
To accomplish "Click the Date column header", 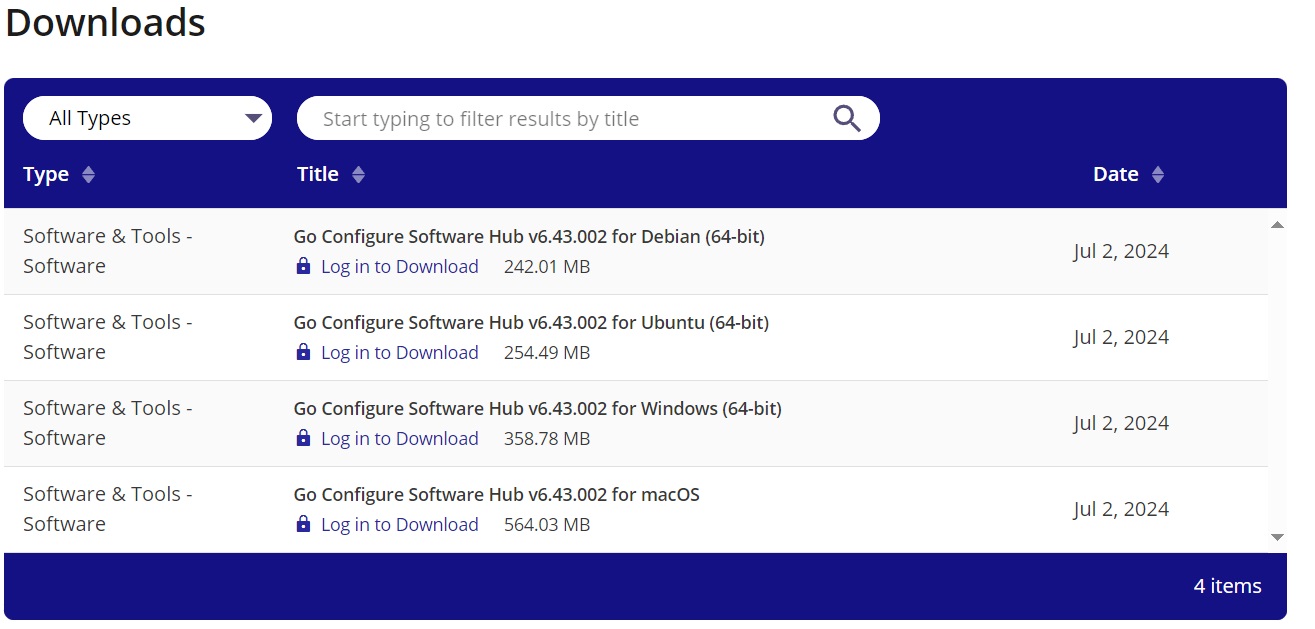I will [1115, 175].
